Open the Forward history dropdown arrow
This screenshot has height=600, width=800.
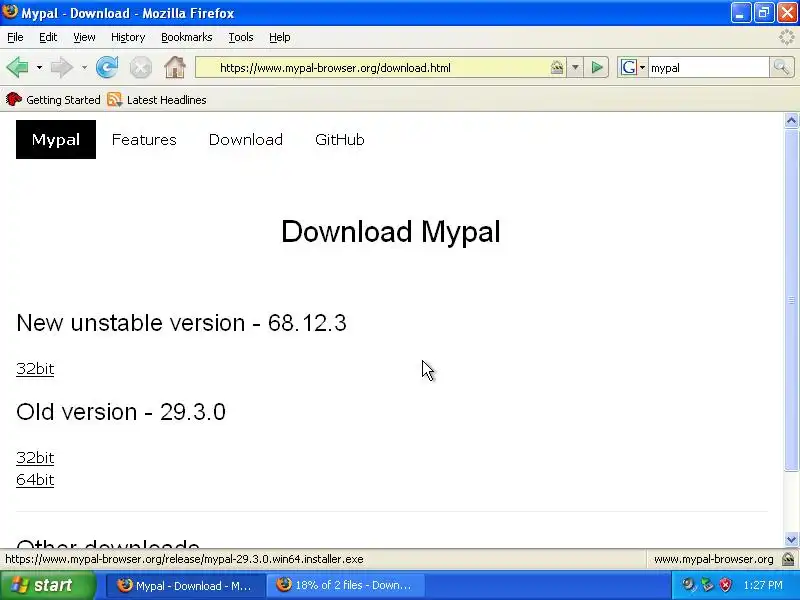[x=84, y=67]
